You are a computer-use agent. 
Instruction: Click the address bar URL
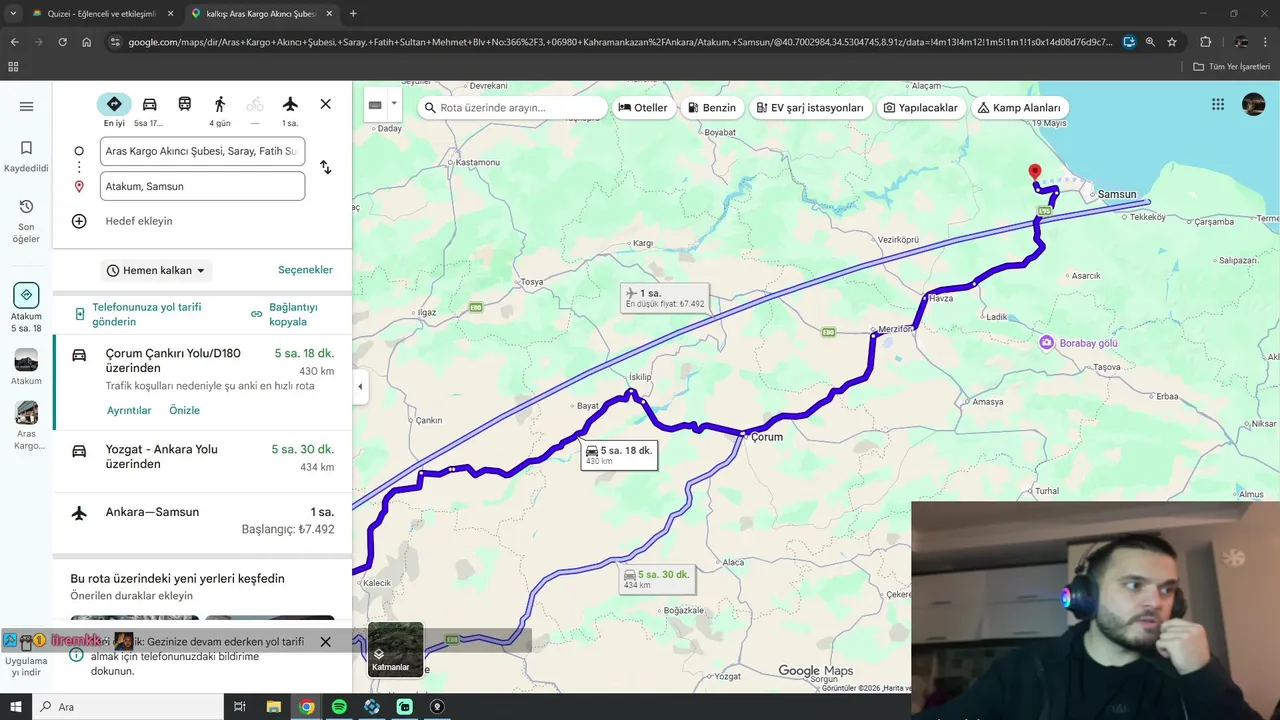click(620, 42)
